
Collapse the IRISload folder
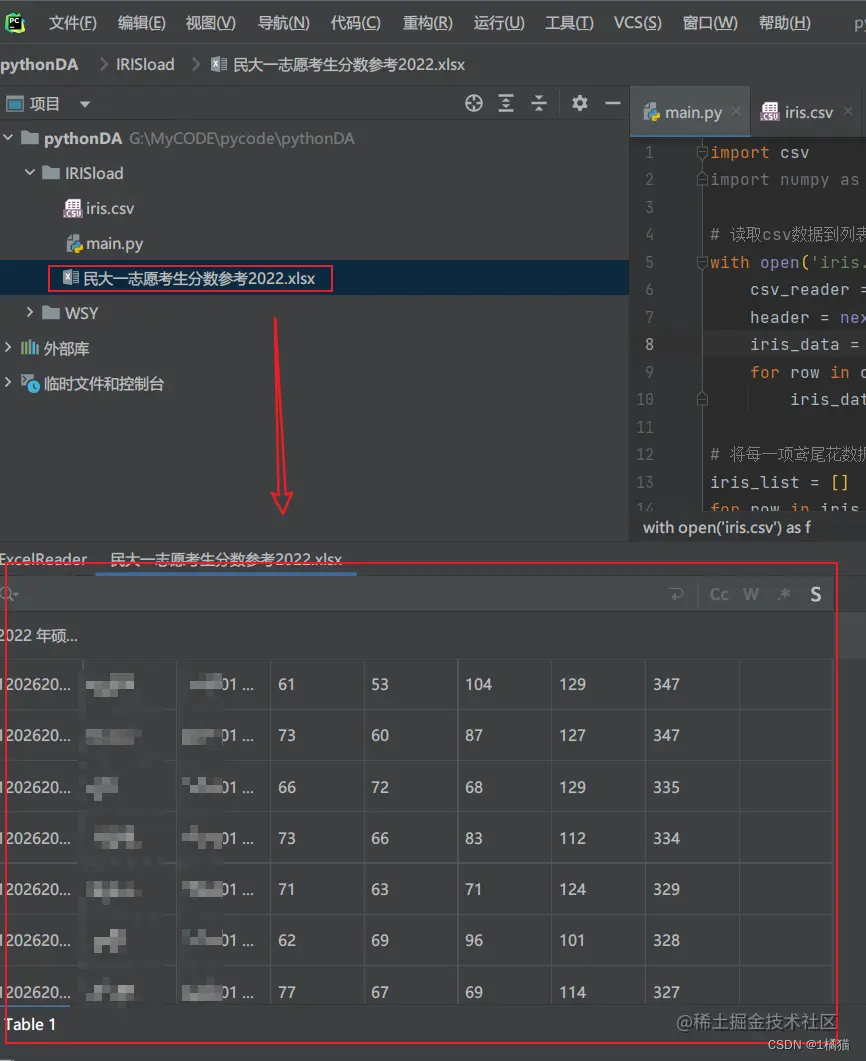coord(30,173)
